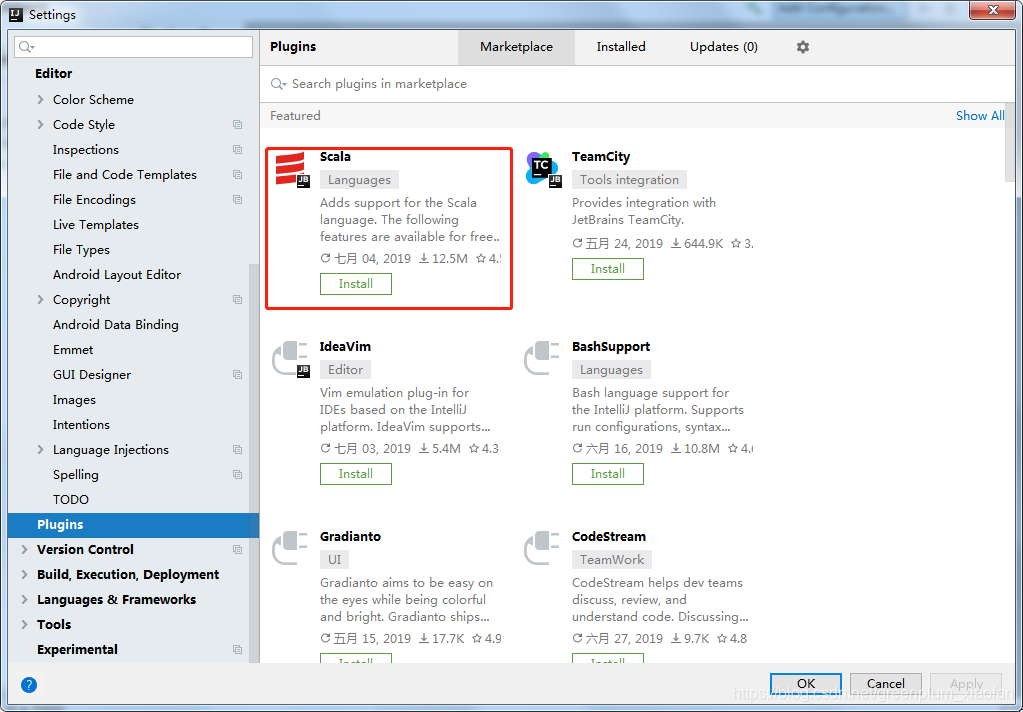Image resolution: width=1023 pixels, height=712 pixels.
Task: Click project-level icon beside Language Injections
Action: (x=237, y=450)
